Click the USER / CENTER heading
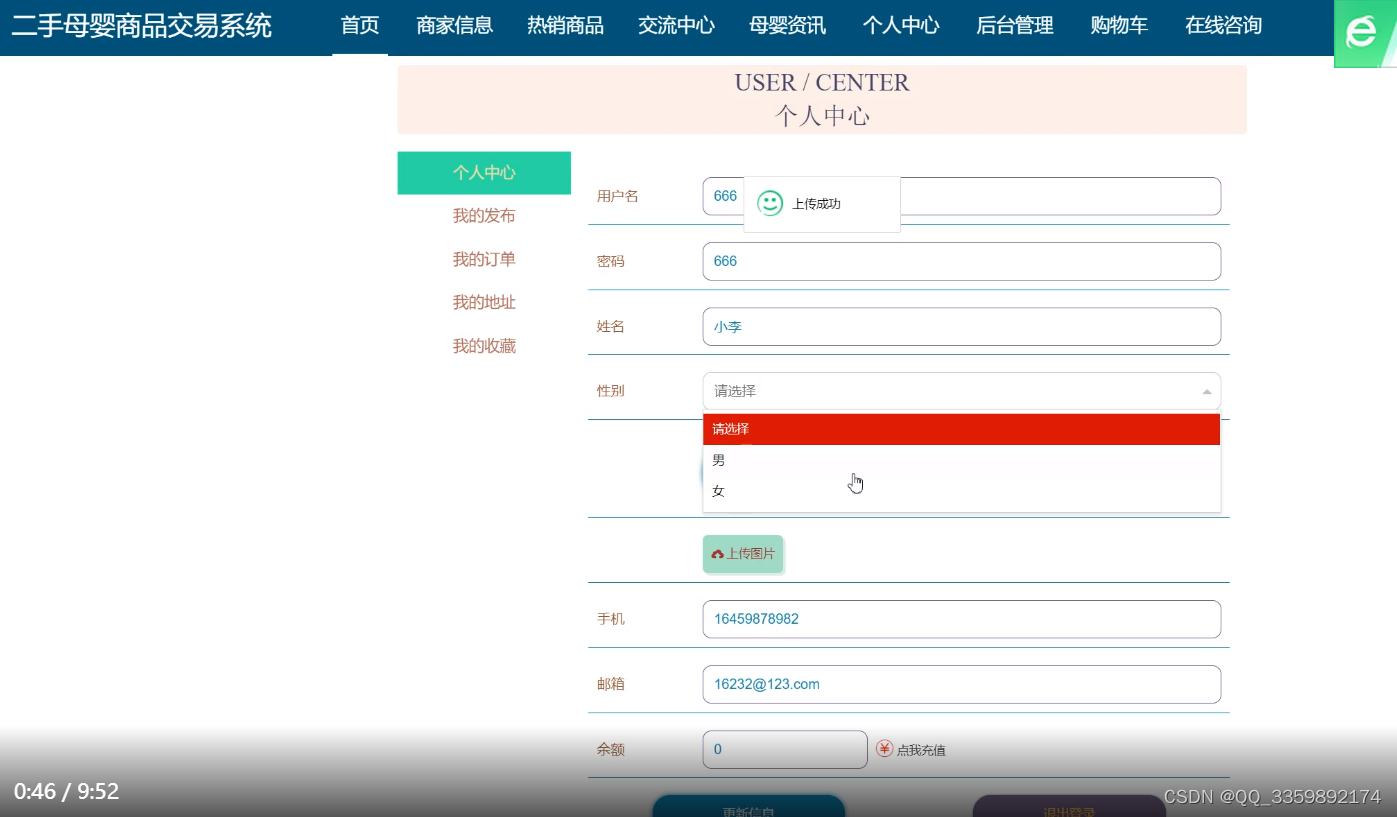Viewport: 1397px width, 817px height. [x=822, y=83]
